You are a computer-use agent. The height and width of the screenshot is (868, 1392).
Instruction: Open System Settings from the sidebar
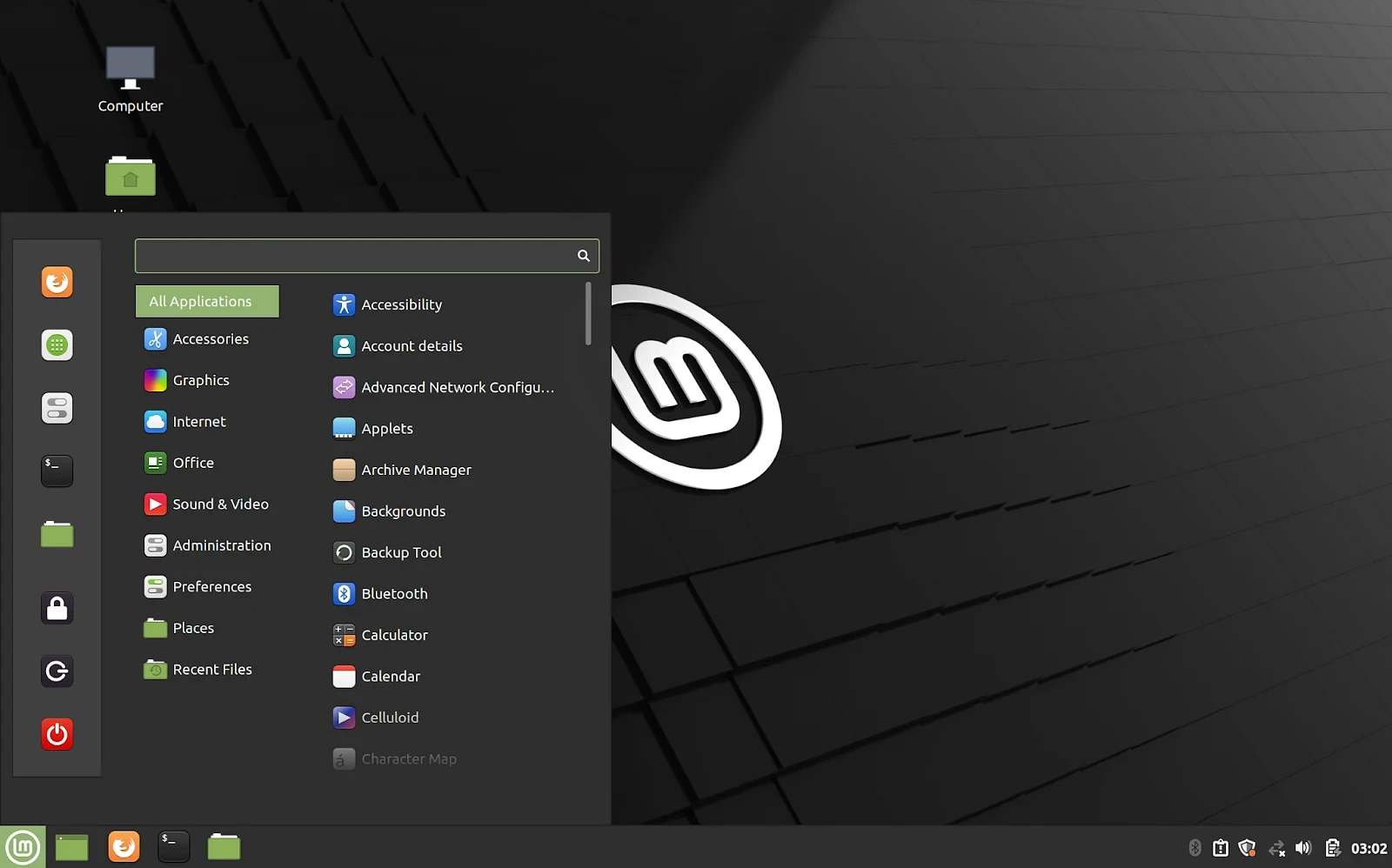pyautogui.click(x=57, y=408)
